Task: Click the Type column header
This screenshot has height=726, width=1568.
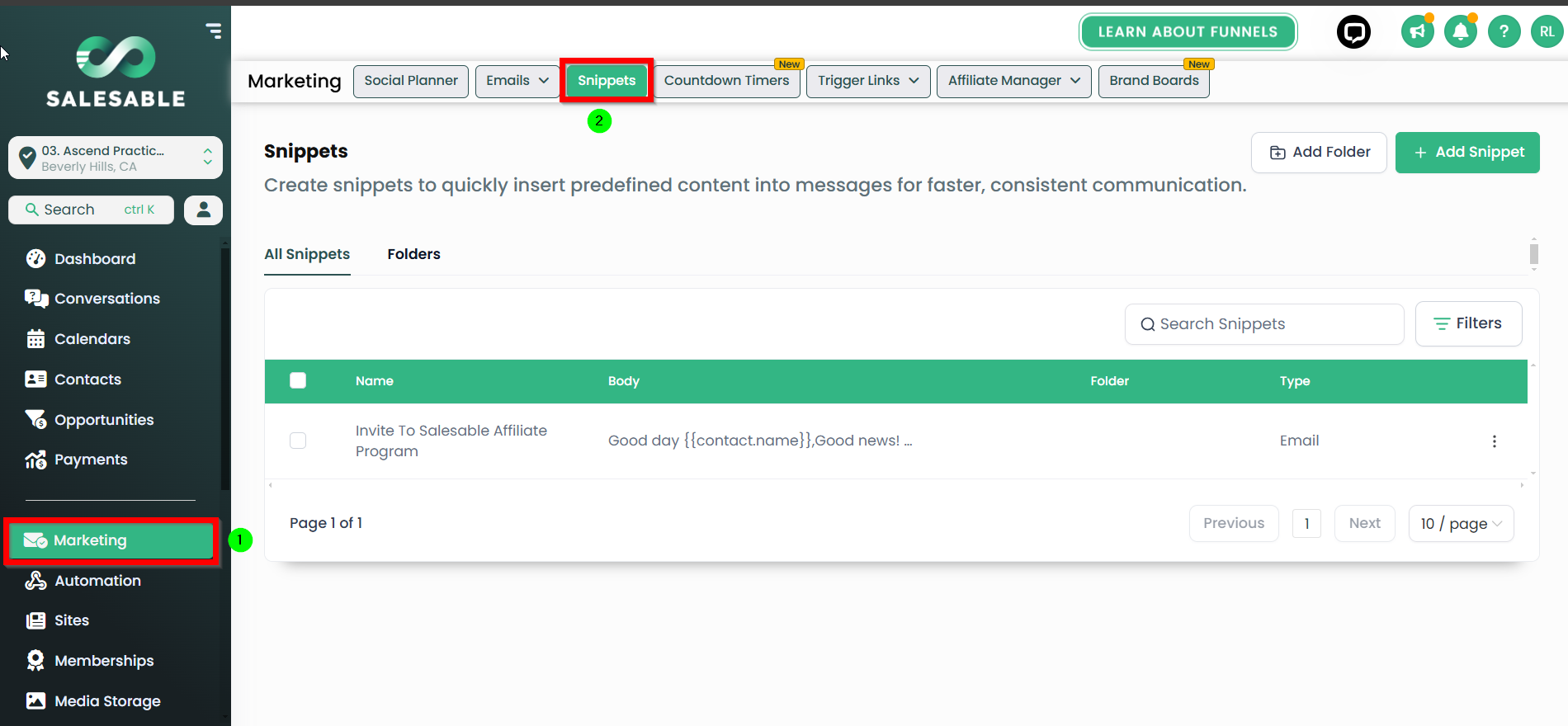Action: 1295,381
